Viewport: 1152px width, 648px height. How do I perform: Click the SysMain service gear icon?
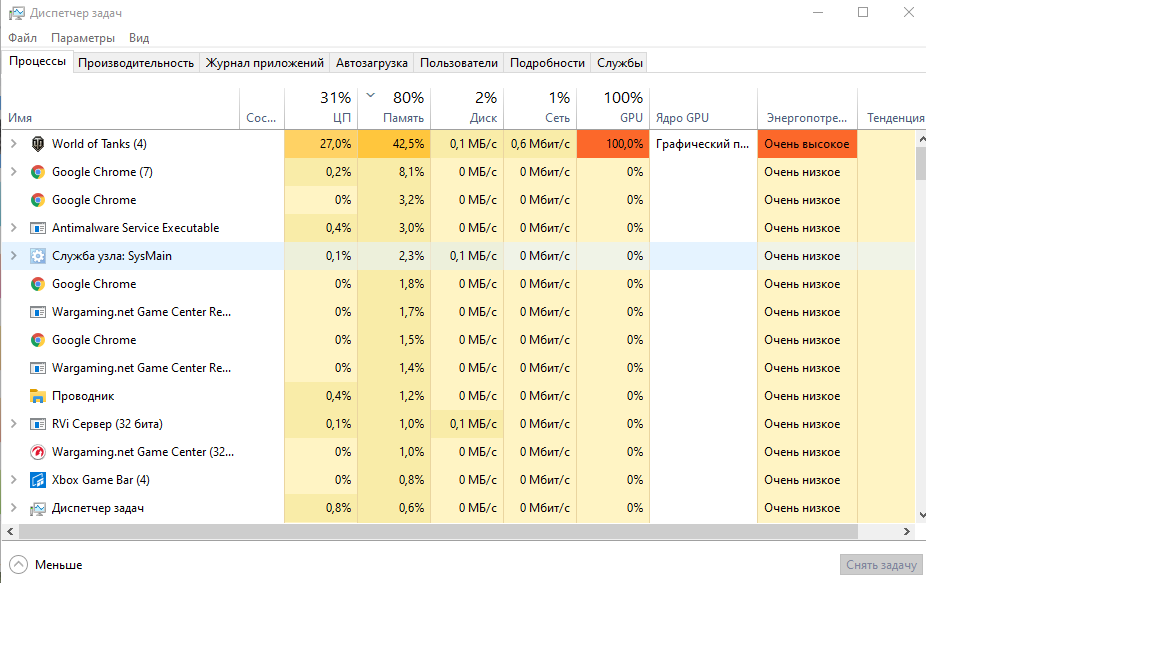[x=38, y=256]
